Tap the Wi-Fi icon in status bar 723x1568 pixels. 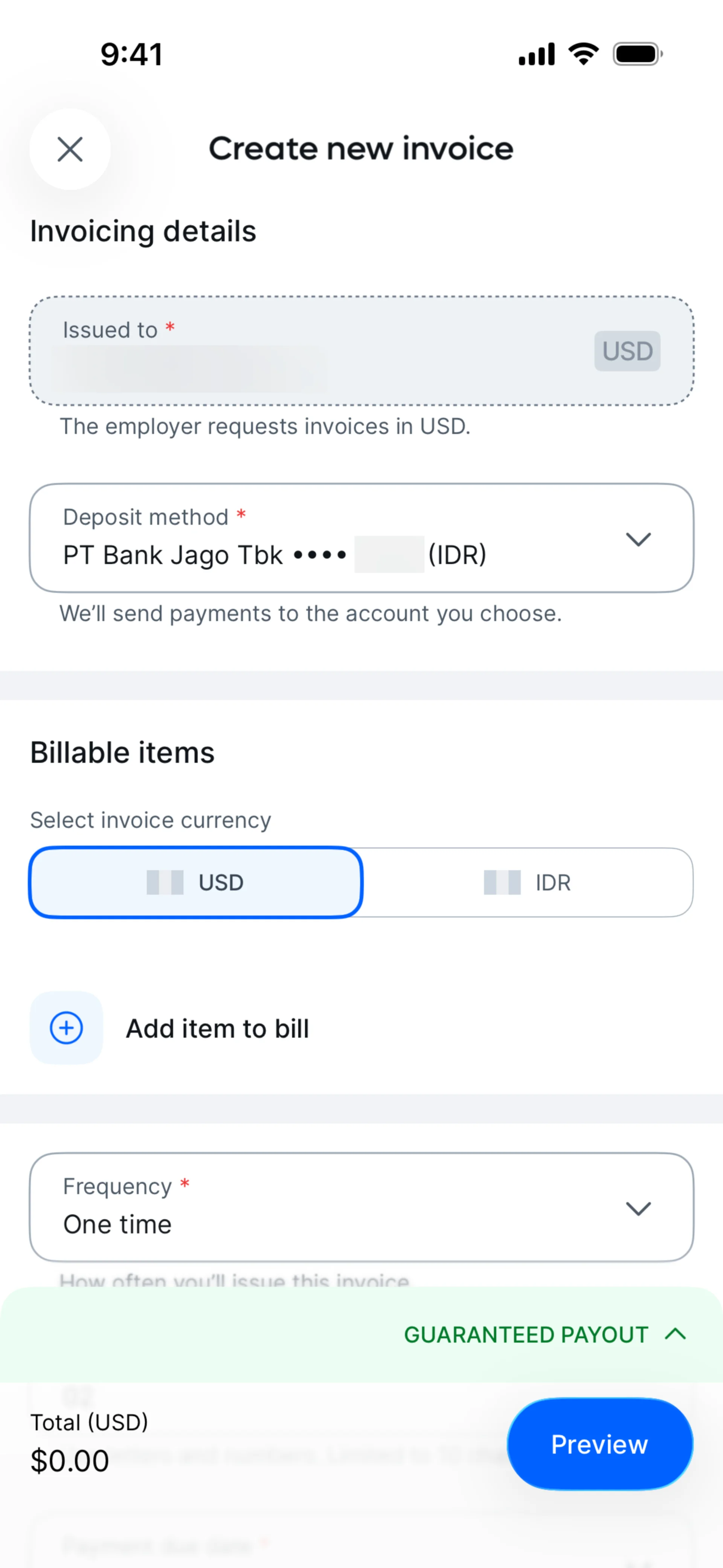point(584,54)
